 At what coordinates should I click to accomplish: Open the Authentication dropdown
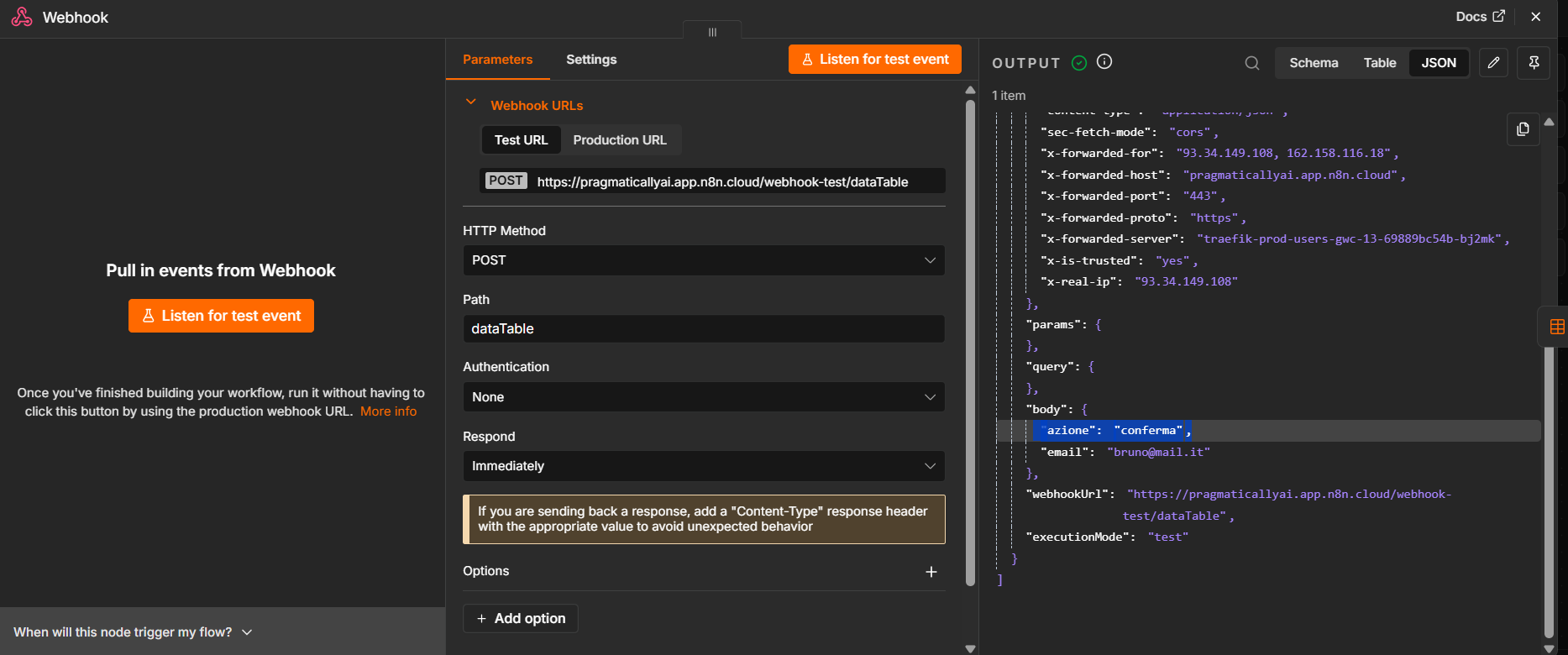pyautogui.click(x=704, y=397)
